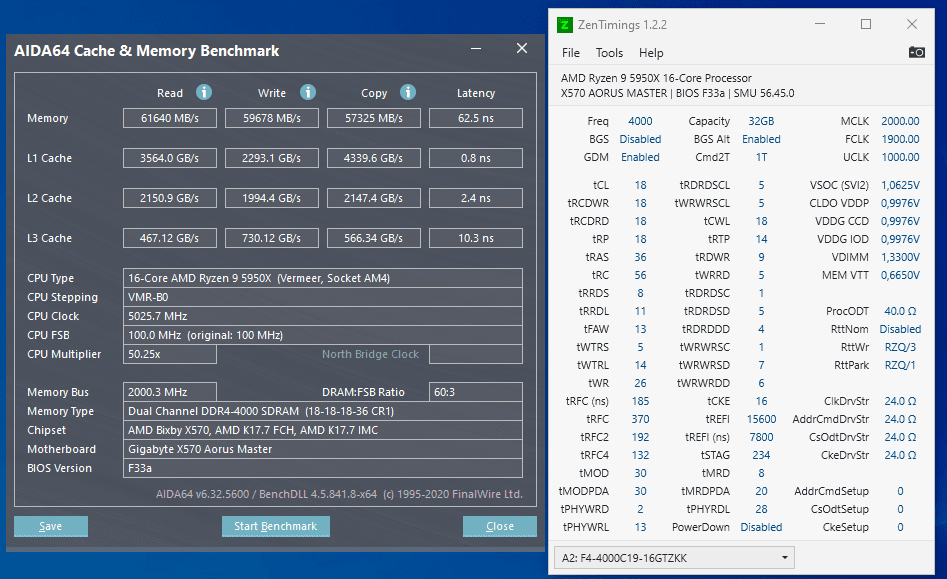The width and height of the screenshot is (947, 579).
Task: Click the L1 Cache Read value 3564.0 GB/s
Action: pos(170,158)
